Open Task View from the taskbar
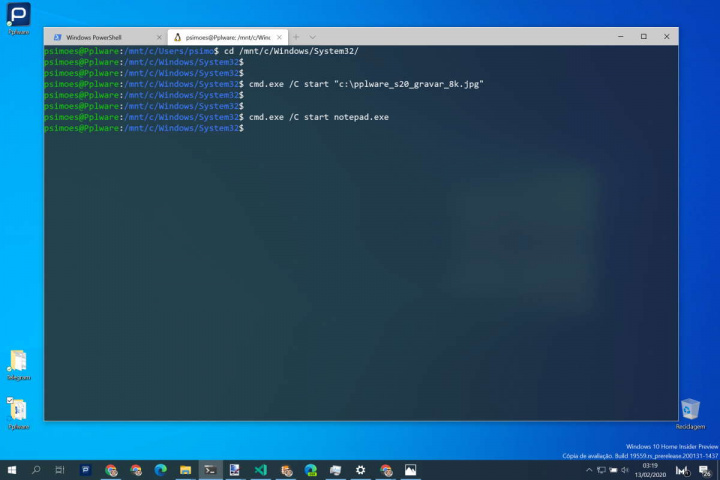This screenshot has height=480, width=720. 61,470
